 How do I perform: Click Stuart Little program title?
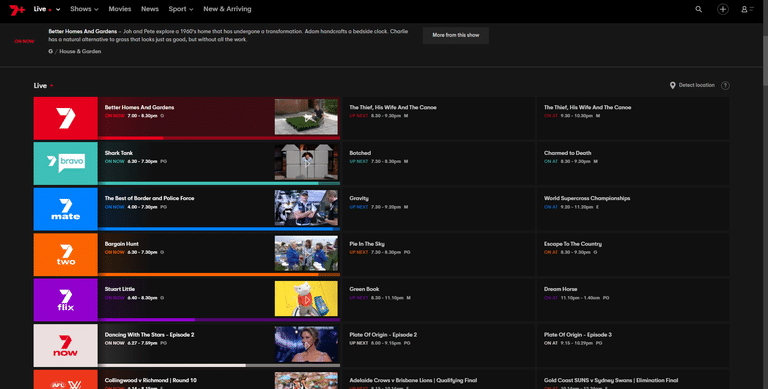(x=120, y=289)
